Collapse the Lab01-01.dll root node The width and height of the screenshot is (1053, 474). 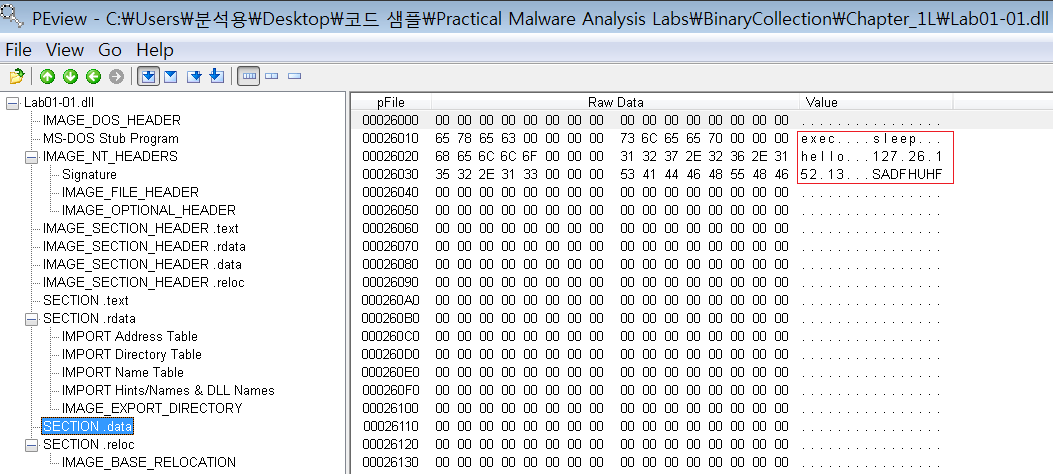[x=12, y=103]
